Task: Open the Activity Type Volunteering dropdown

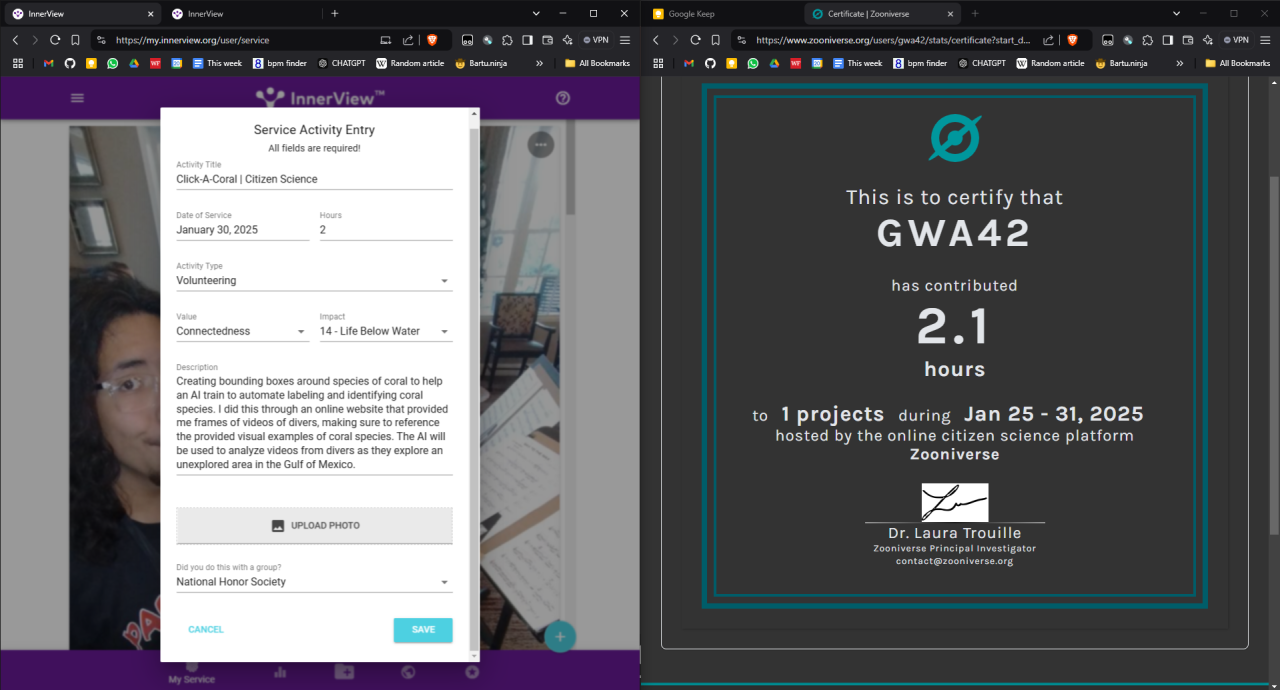Action: [x=314, y=281]
